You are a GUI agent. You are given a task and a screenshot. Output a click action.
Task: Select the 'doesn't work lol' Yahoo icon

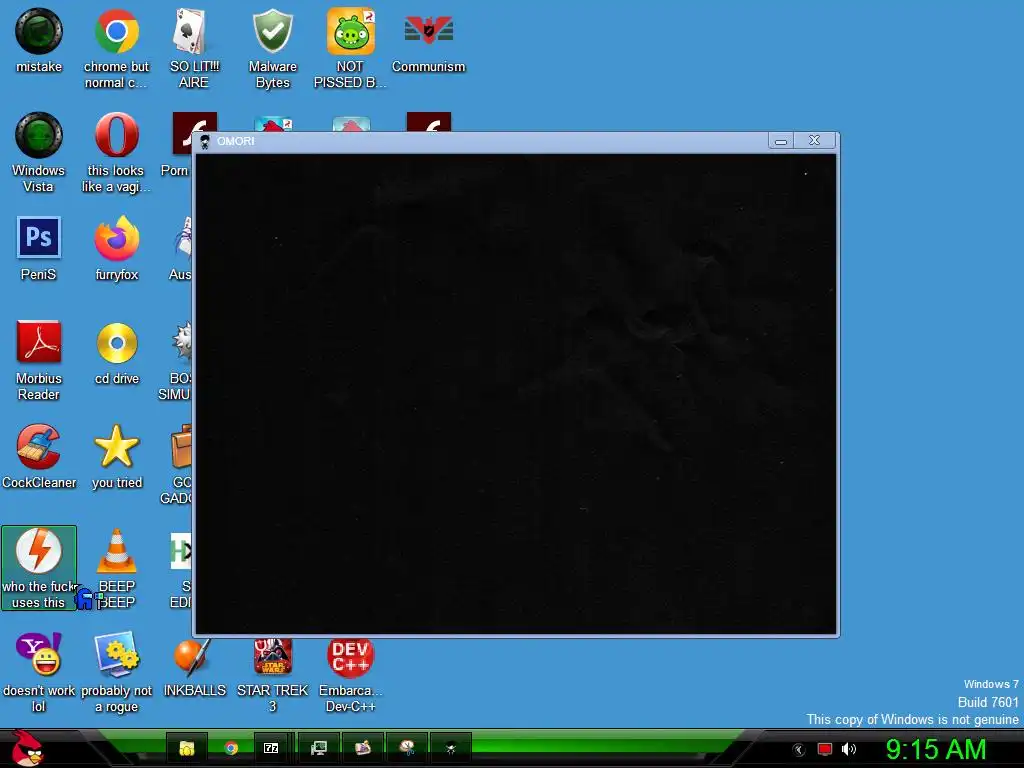pyautogui.click(x=39, y=671)
